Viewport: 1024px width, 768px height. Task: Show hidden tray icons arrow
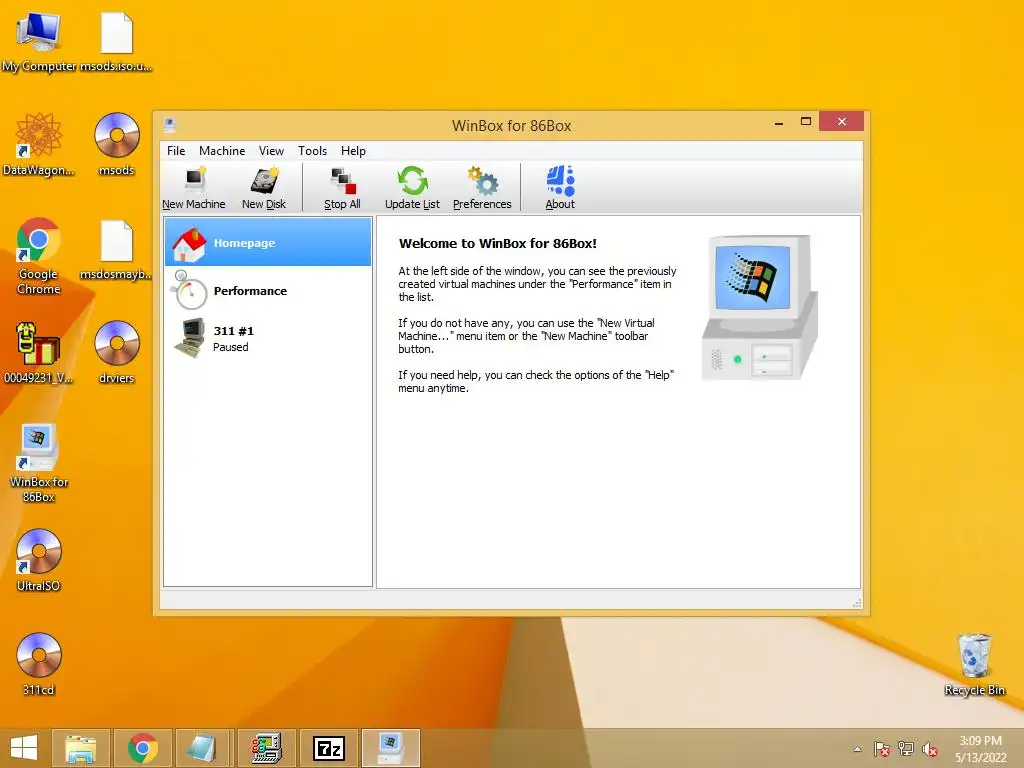pyautogui.click(x=857, y=749)
